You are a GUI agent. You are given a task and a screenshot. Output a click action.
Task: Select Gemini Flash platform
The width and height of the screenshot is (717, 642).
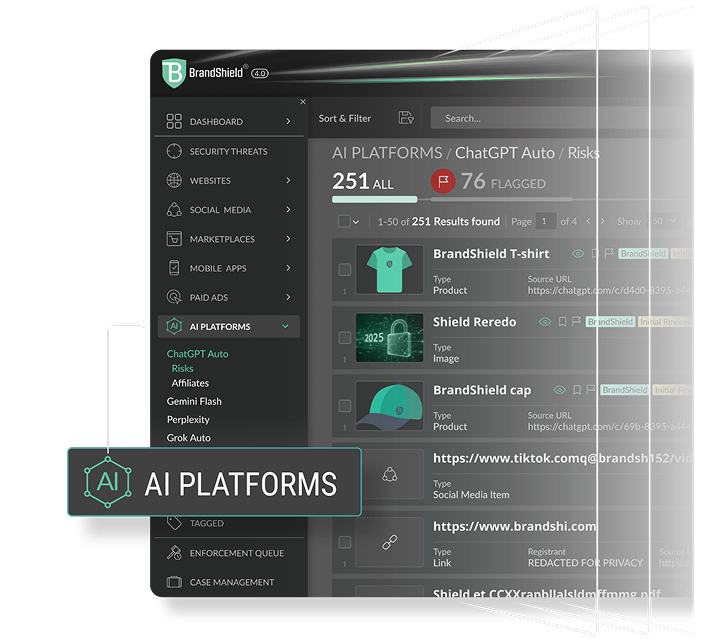tap(194, 401)
